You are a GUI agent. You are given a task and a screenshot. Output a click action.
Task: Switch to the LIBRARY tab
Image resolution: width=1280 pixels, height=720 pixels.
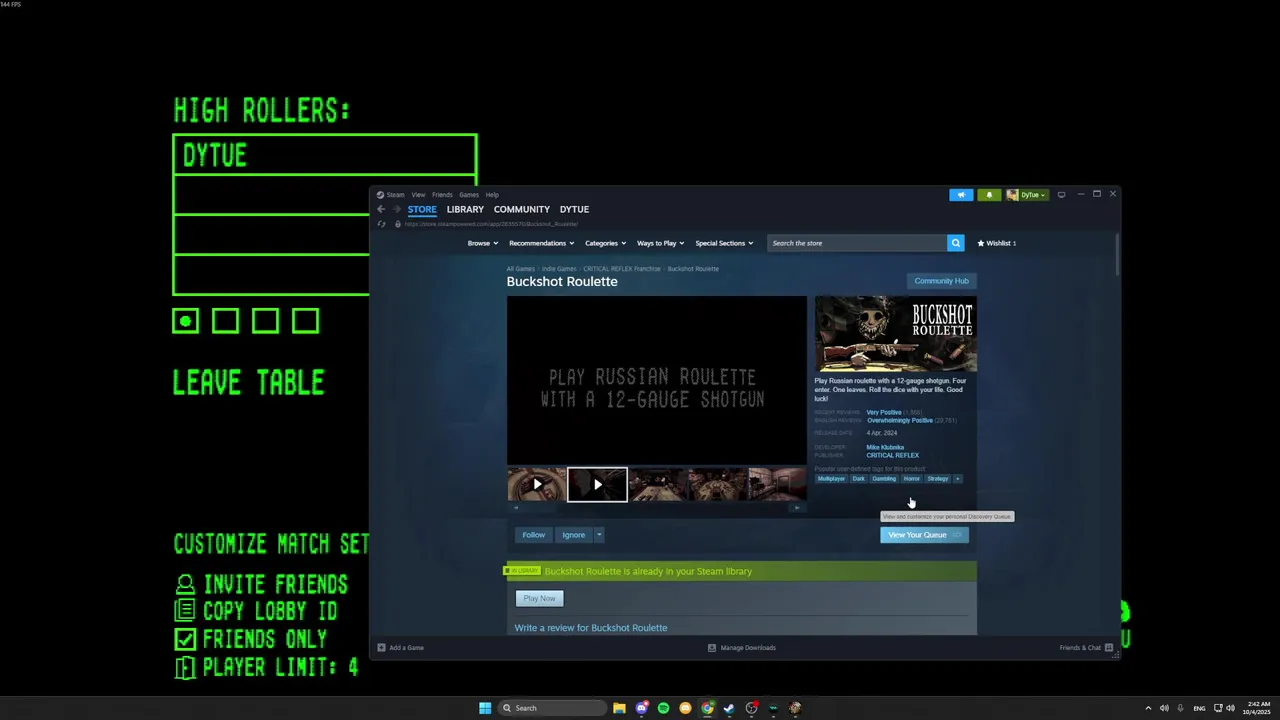[465, 209]
